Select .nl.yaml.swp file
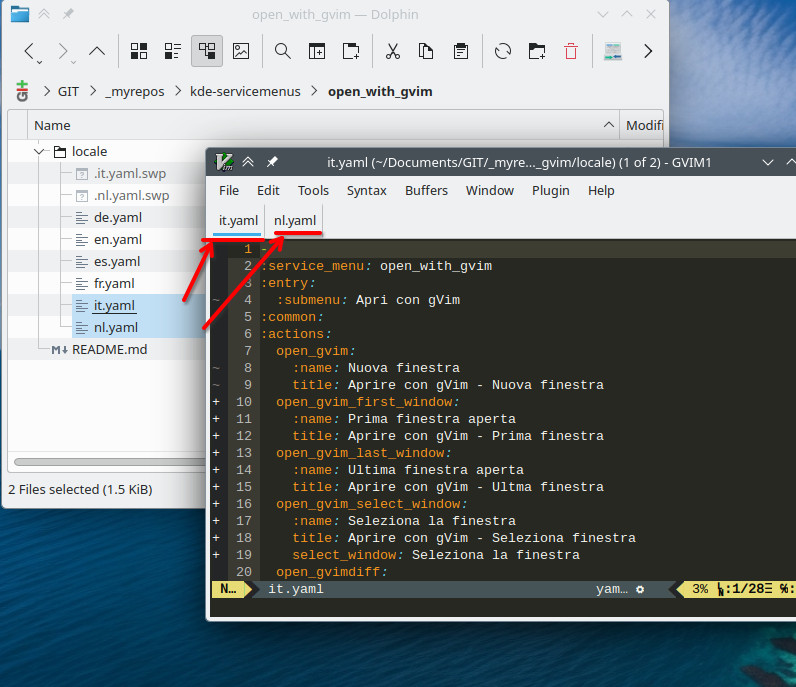796x687 pixels. coord(131,195)
